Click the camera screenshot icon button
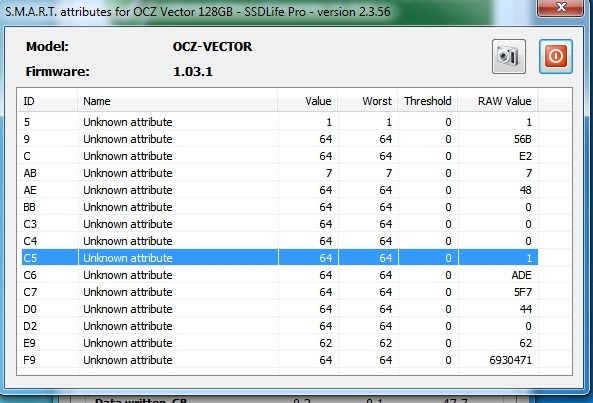Image resolution: width=593 pixels, height=403 pixels. pyautogui.click(x=509, y=56)
